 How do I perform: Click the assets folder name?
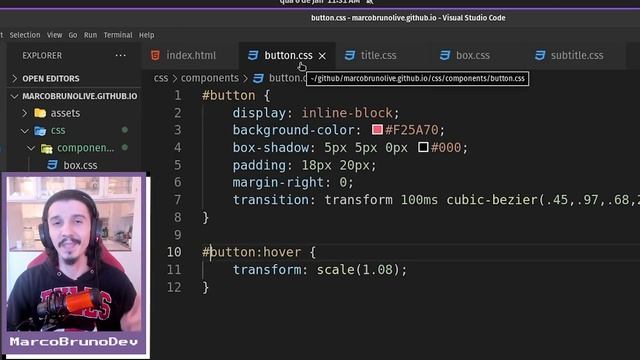point(65,113)
